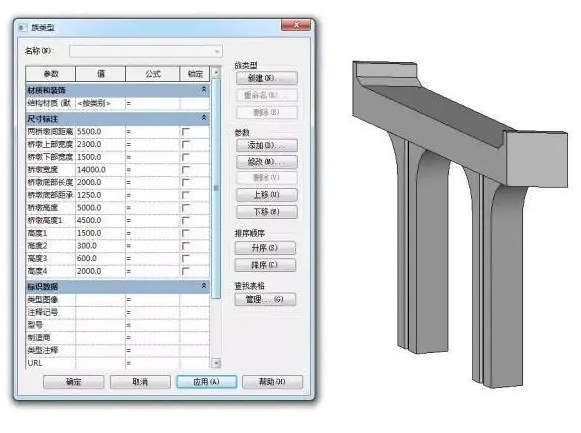The width and height of the screenshot is (581, 433).
Task: Click 添加(D) to add a parameter
Action: (267, 145)
